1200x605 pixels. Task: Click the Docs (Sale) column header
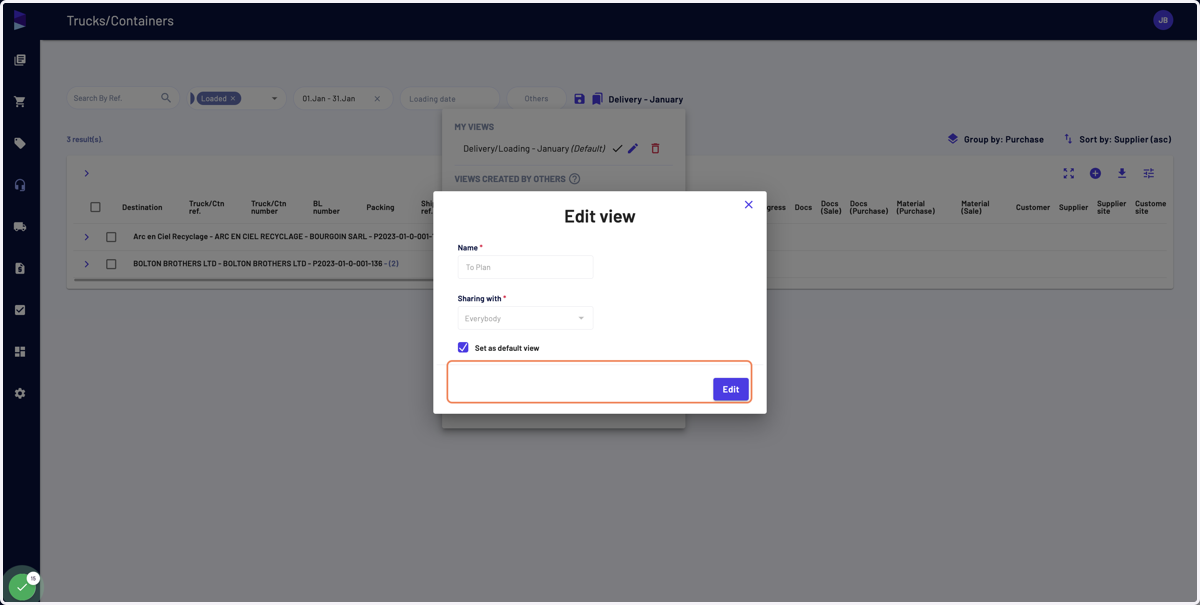(830, 207)
